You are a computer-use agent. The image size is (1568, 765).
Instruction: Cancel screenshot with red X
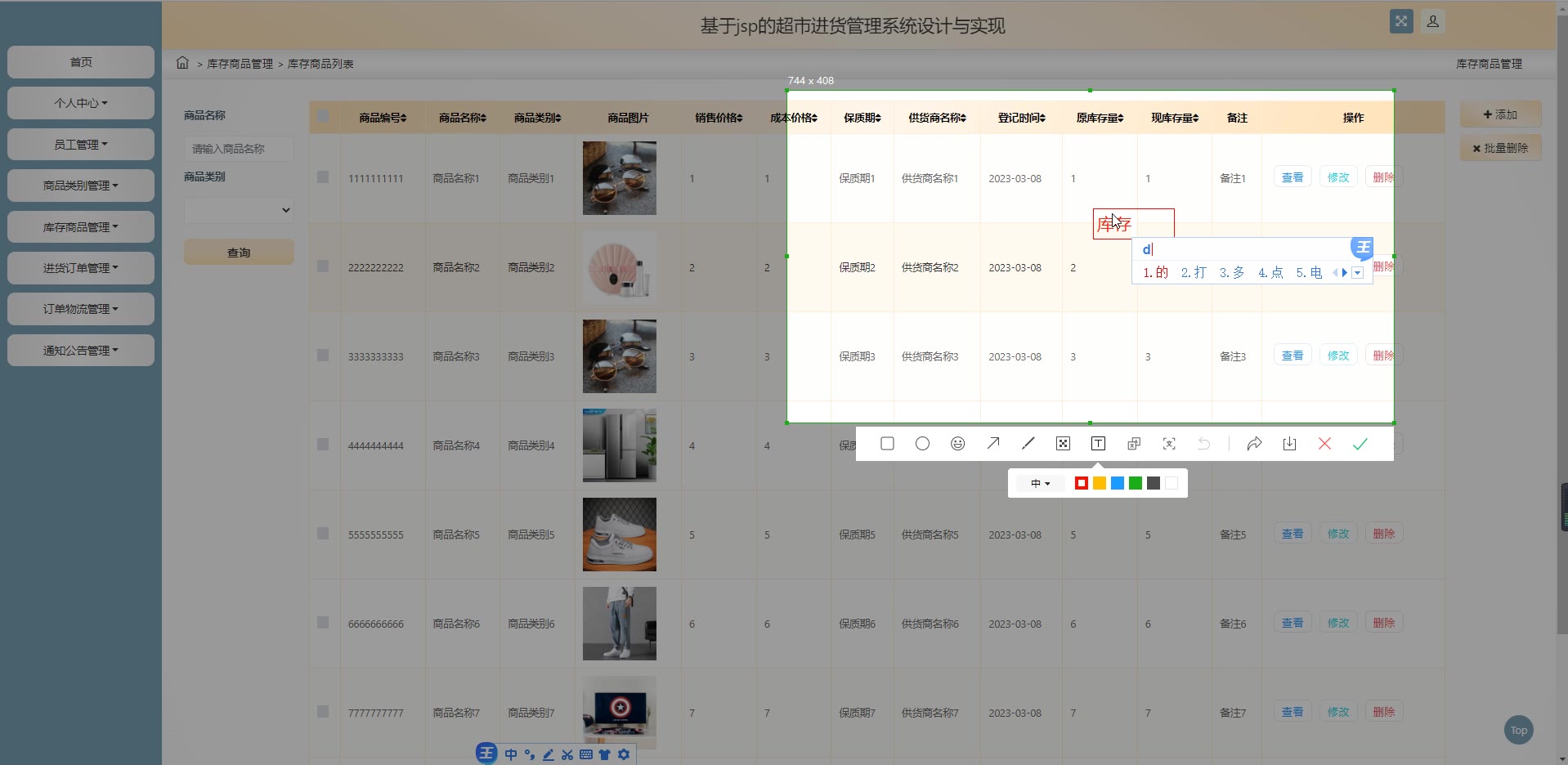pos(1324,444)
